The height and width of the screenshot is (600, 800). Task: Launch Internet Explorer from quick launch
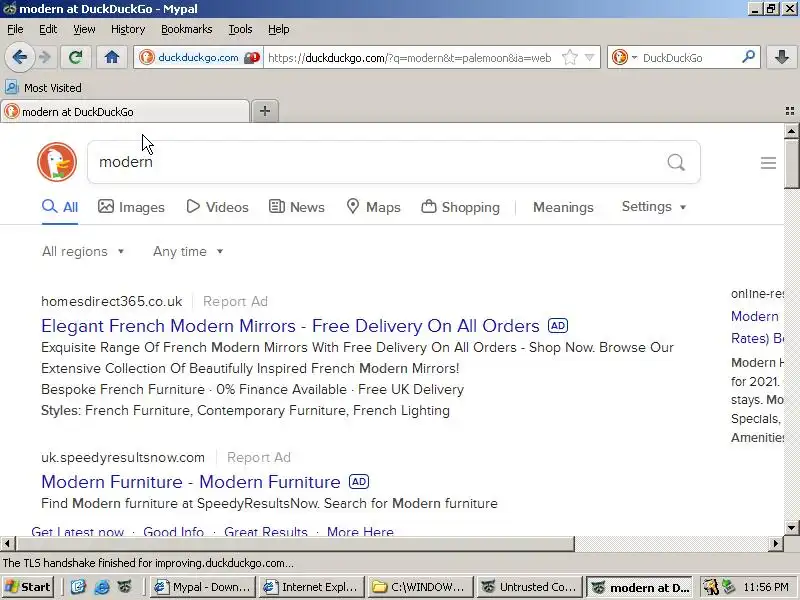[102, 587]
